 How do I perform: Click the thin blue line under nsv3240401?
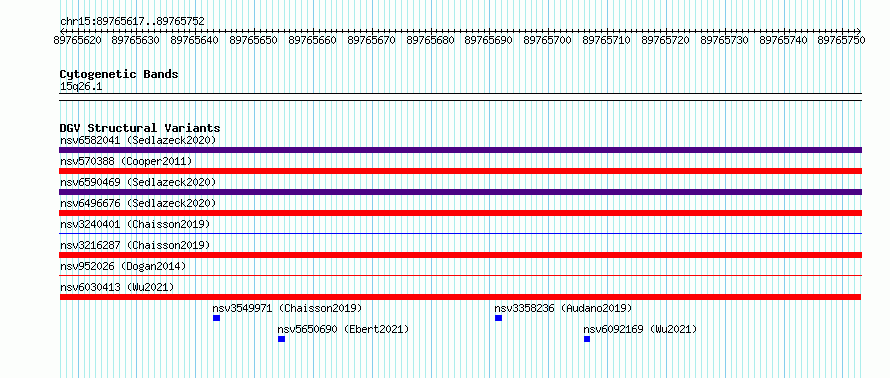(460, 233)
